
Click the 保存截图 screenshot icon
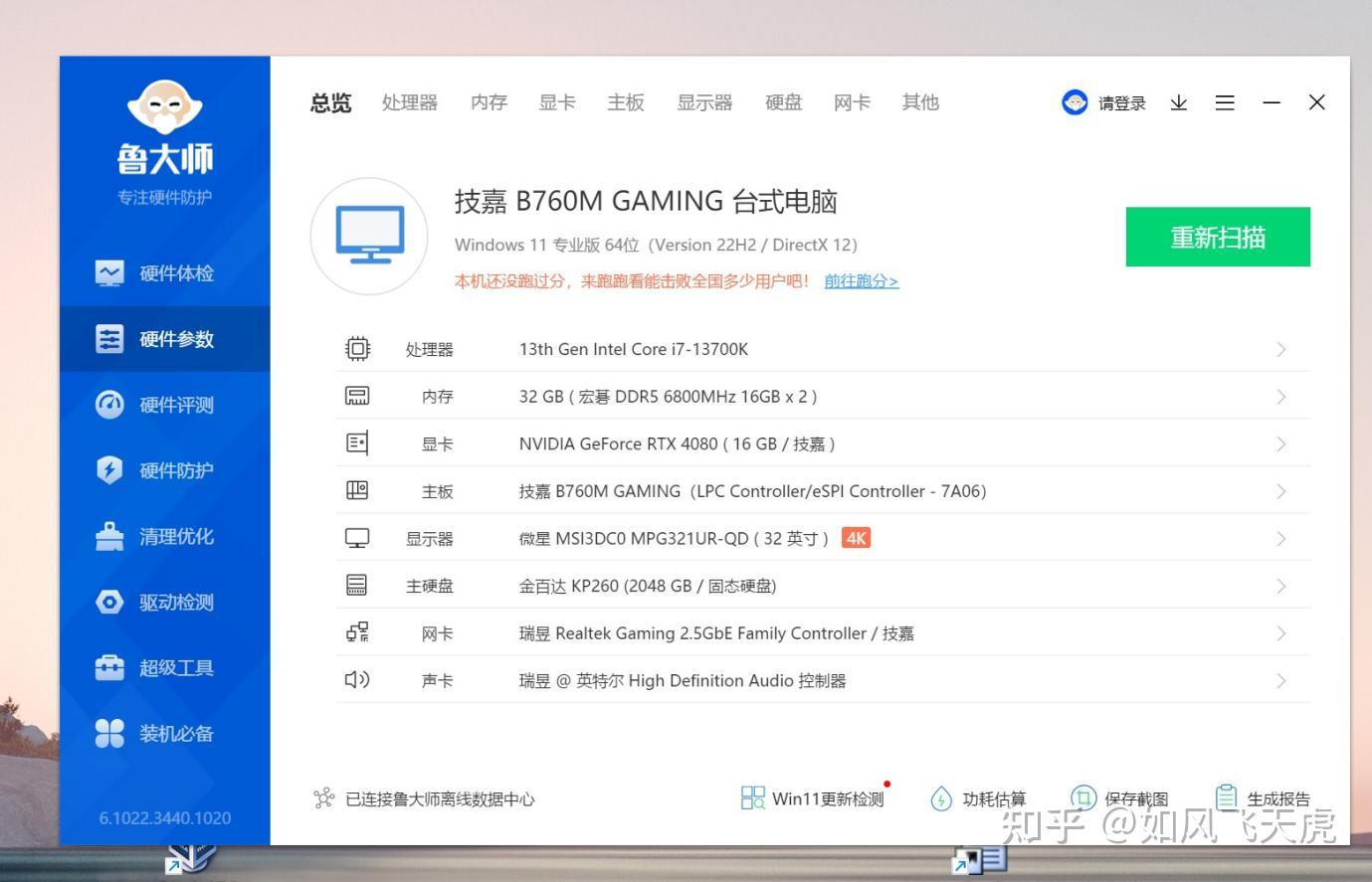[1082, 797]
